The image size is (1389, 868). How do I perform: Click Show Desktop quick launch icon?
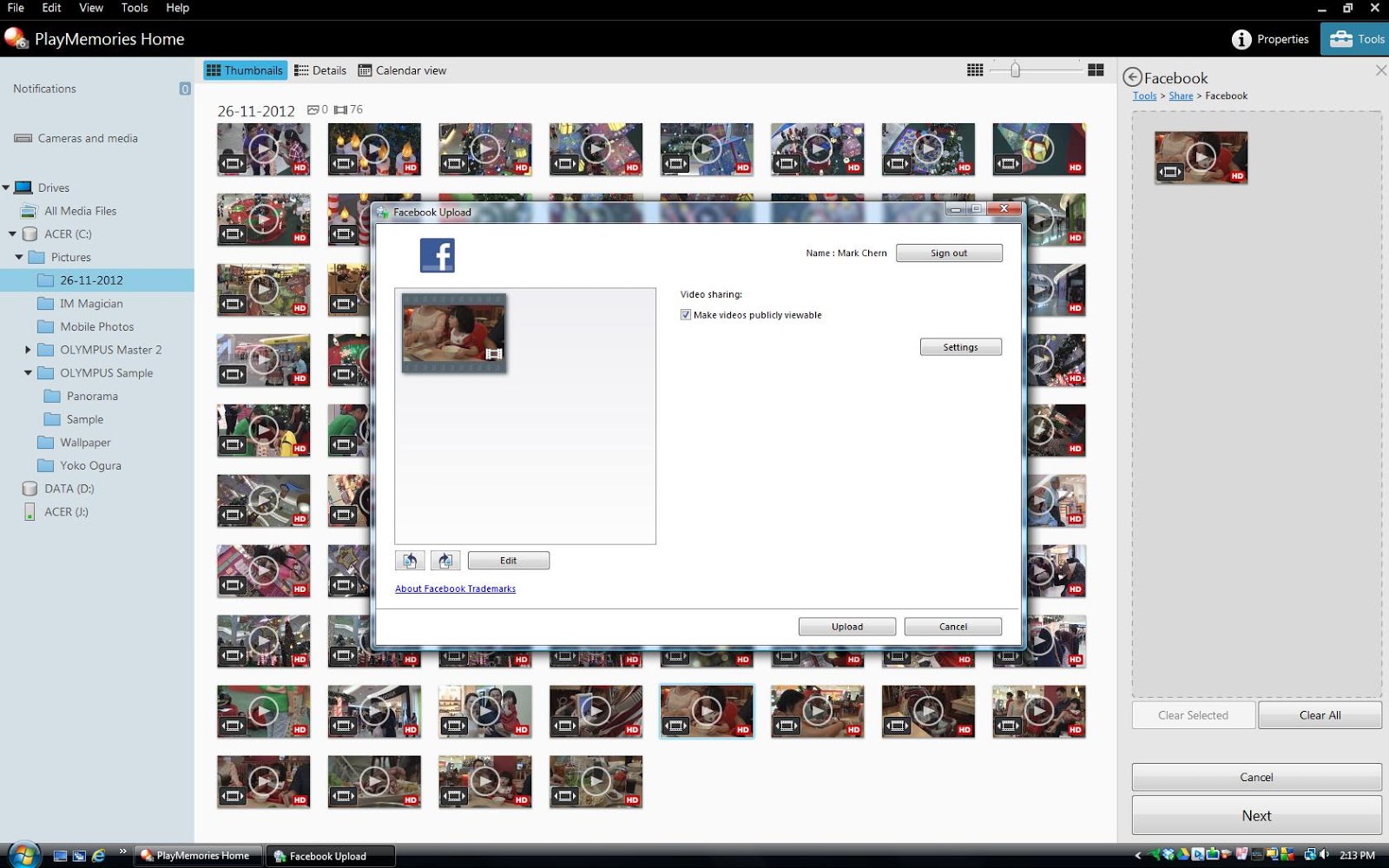click(60, 856)
